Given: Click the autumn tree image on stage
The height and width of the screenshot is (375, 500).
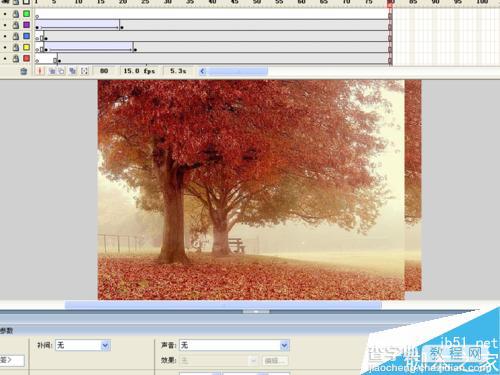Looking at the screenshot, I should [251, 190].
